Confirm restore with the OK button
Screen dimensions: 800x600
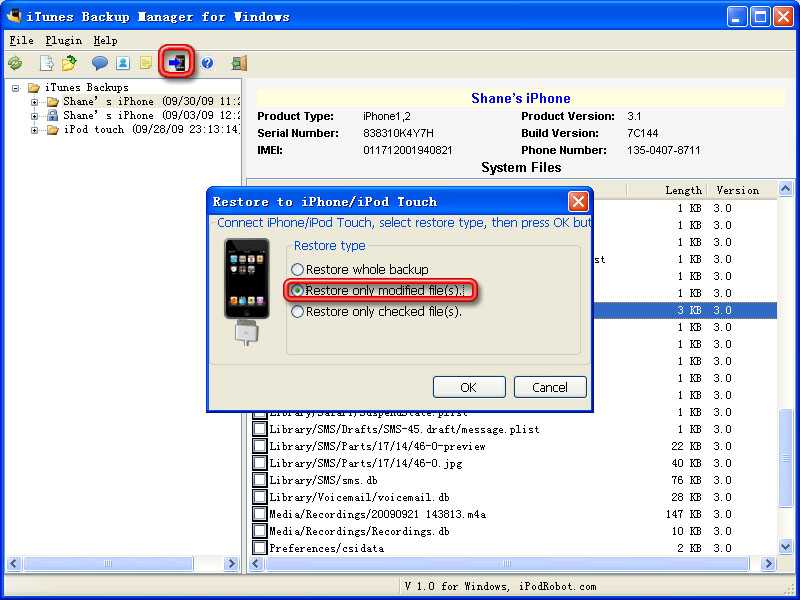point(469,387)
